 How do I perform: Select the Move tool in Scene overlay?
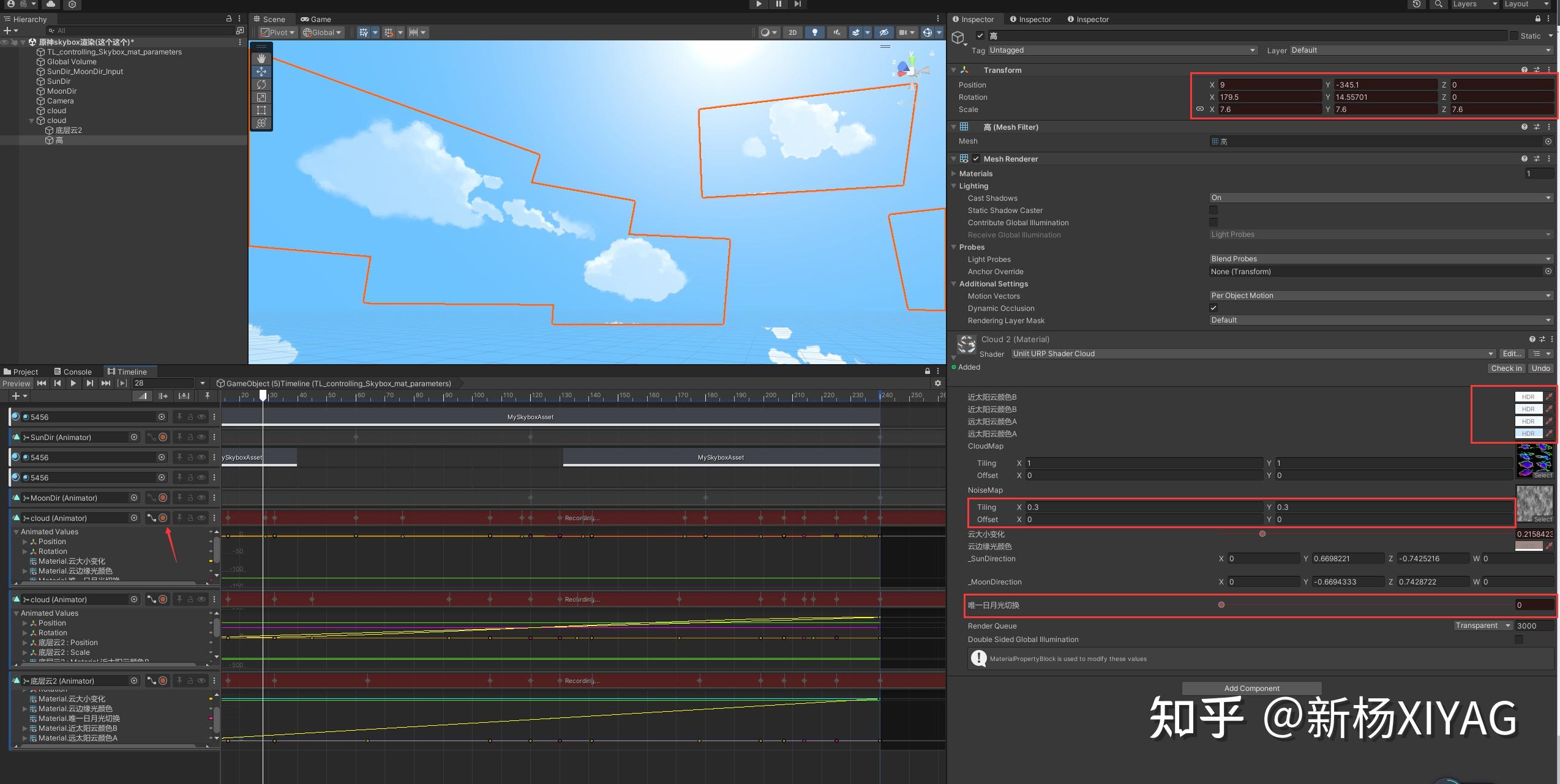pos(261,71)
